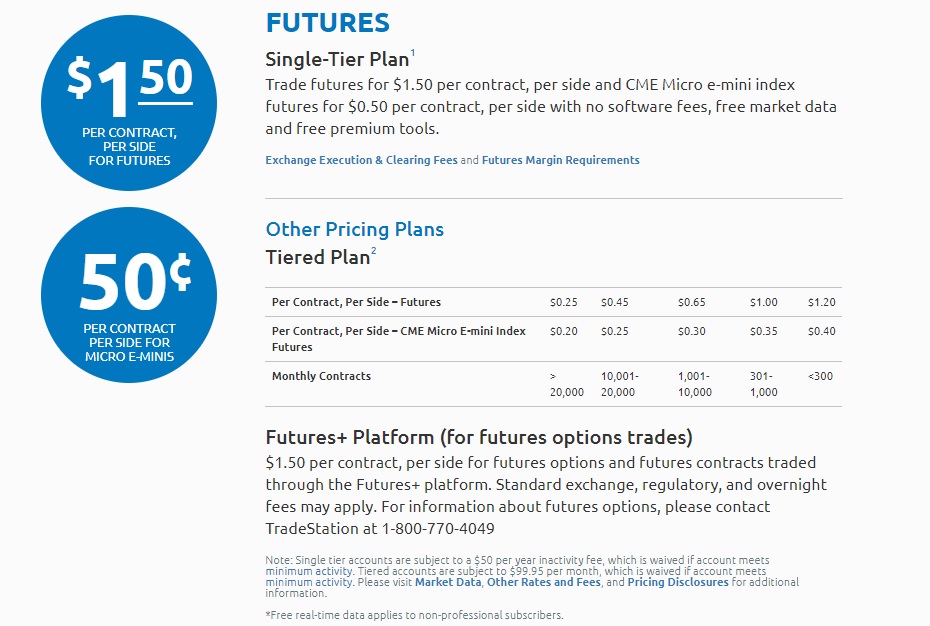The width and height of the screenshot is (930, 626).
Task: Click the FUTURES heading
Action: tap(328, 23)
